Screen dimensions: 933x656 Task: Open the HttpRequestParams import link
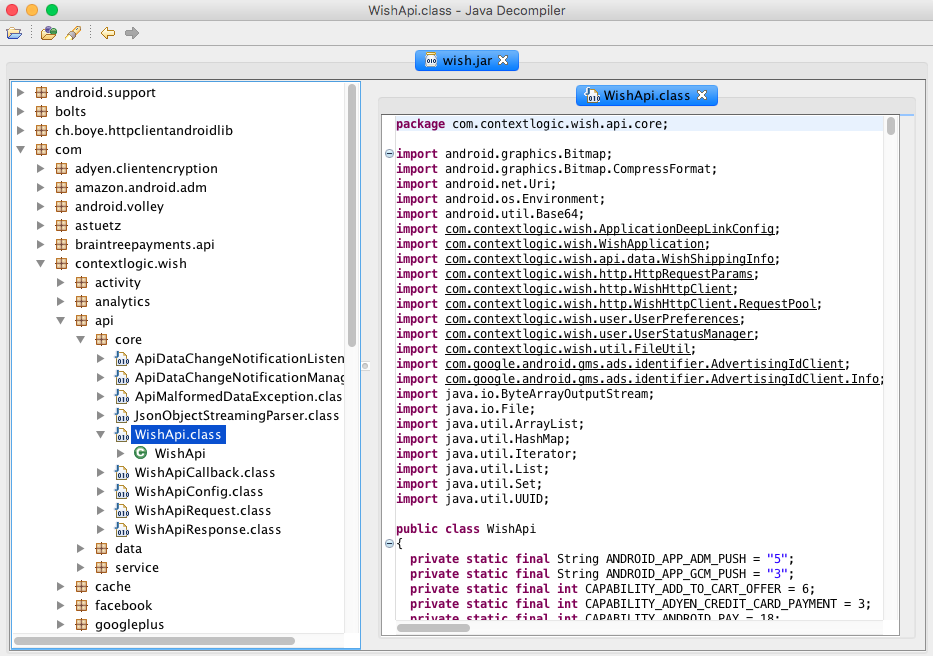click(599, 274)
